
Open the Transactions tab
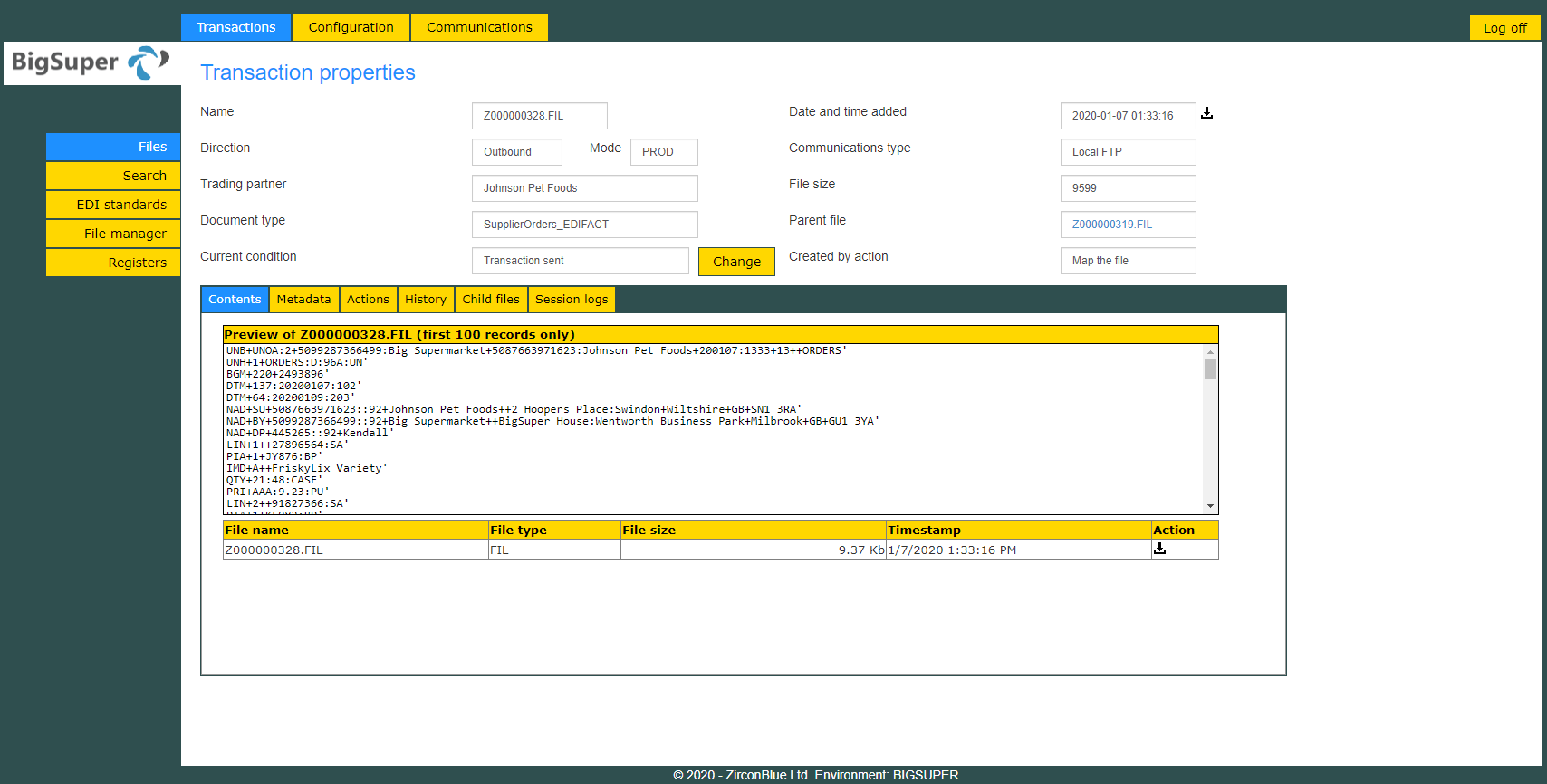235,27
